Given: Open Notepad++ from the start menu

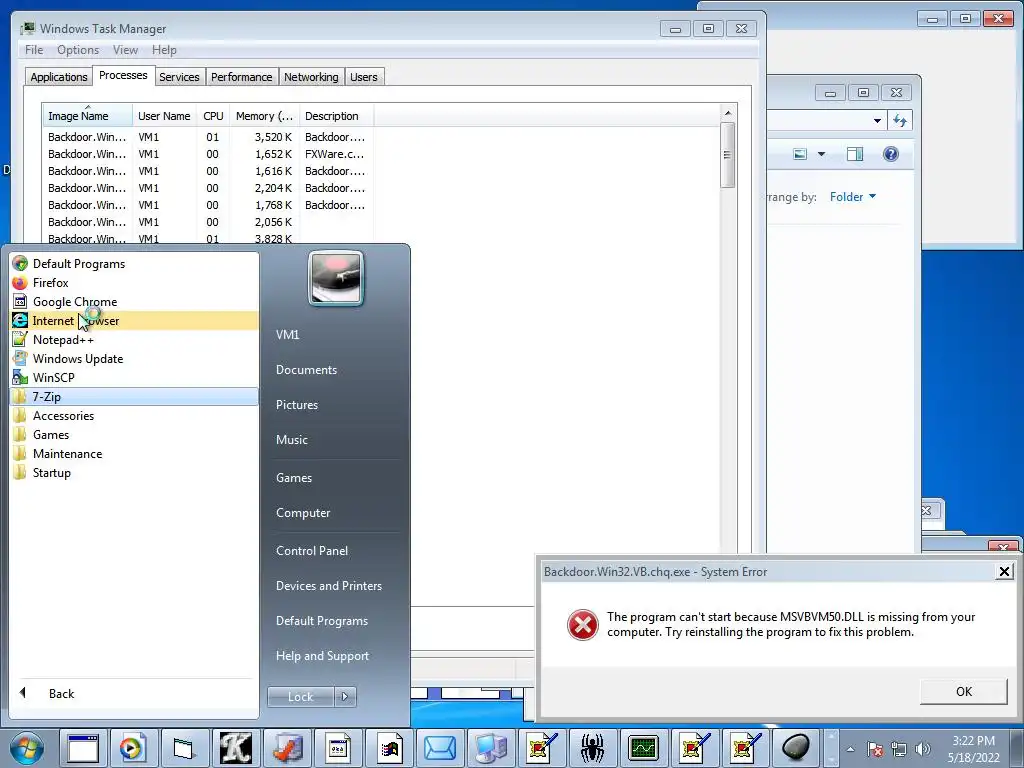Looking at the screenshot, I should [134, 340].
